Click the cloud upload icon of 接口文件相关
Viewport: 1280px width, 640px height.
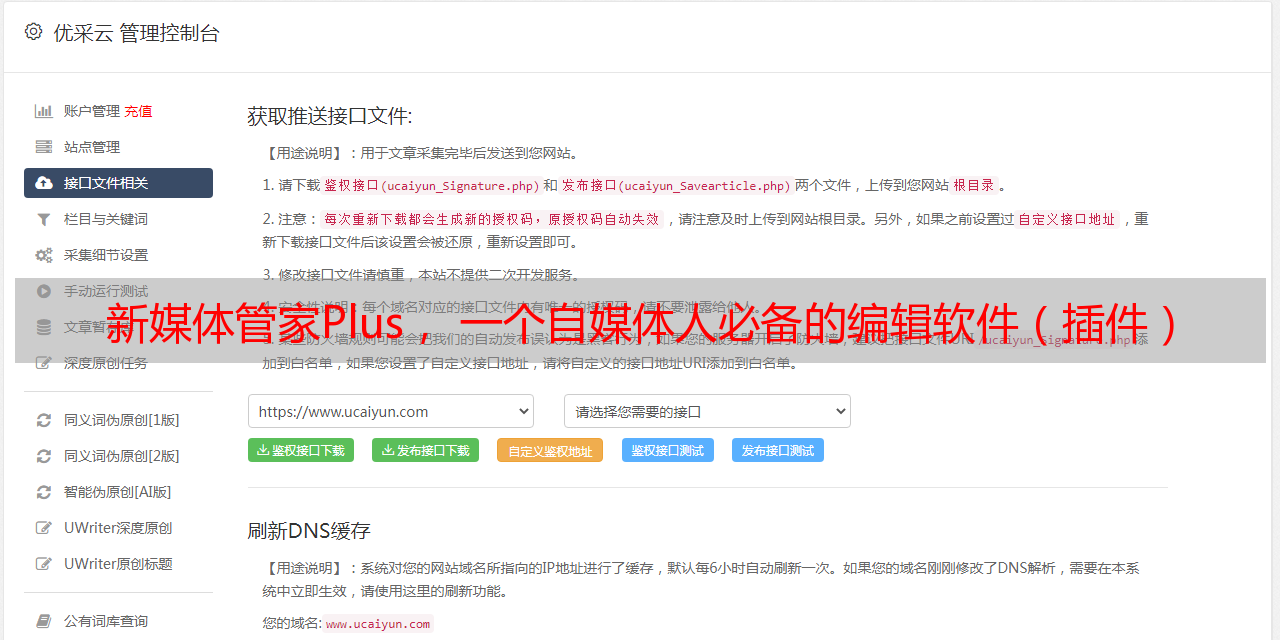(44, 183)
